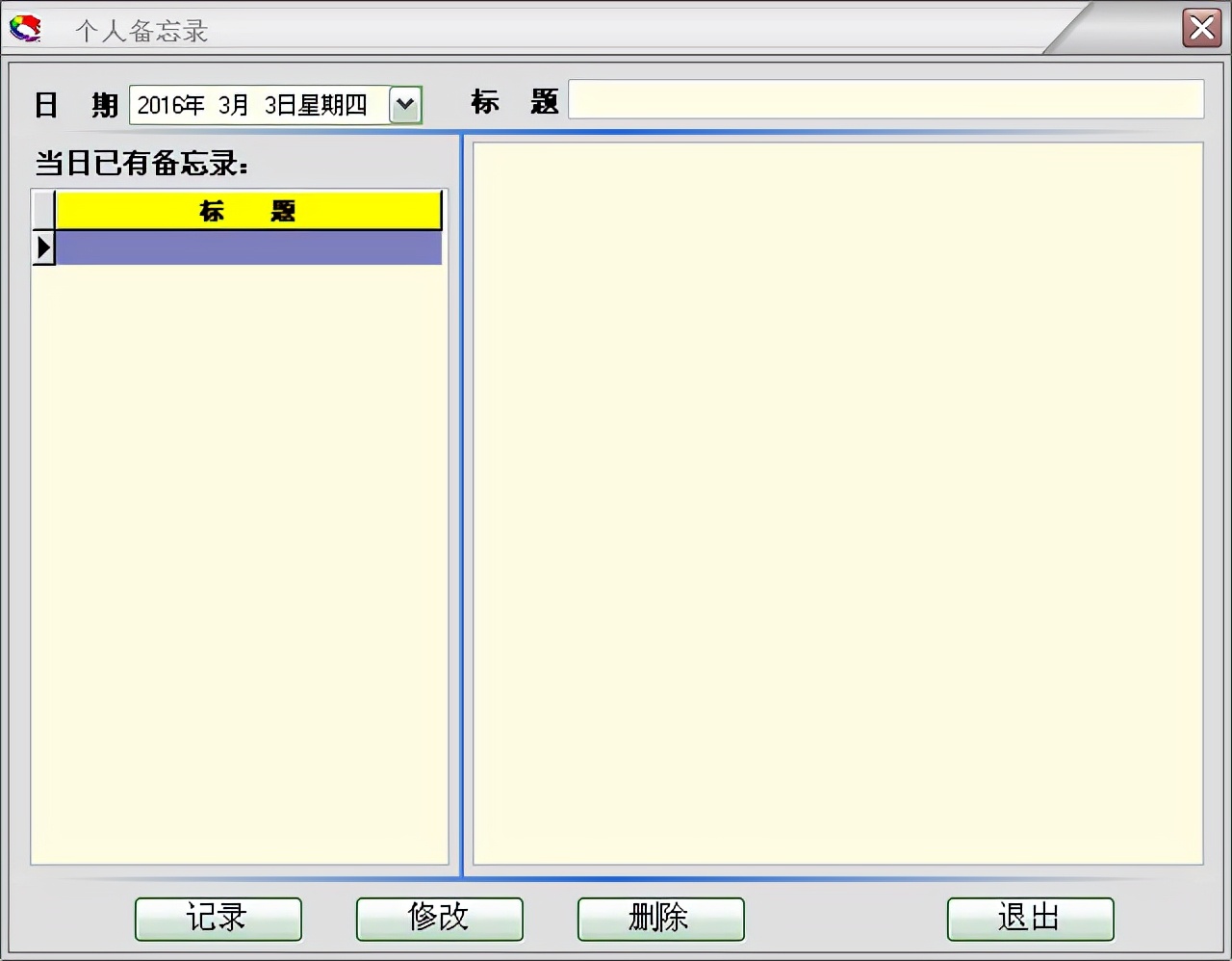Click the 删除 button to delete selected memo

click(660, 919)
